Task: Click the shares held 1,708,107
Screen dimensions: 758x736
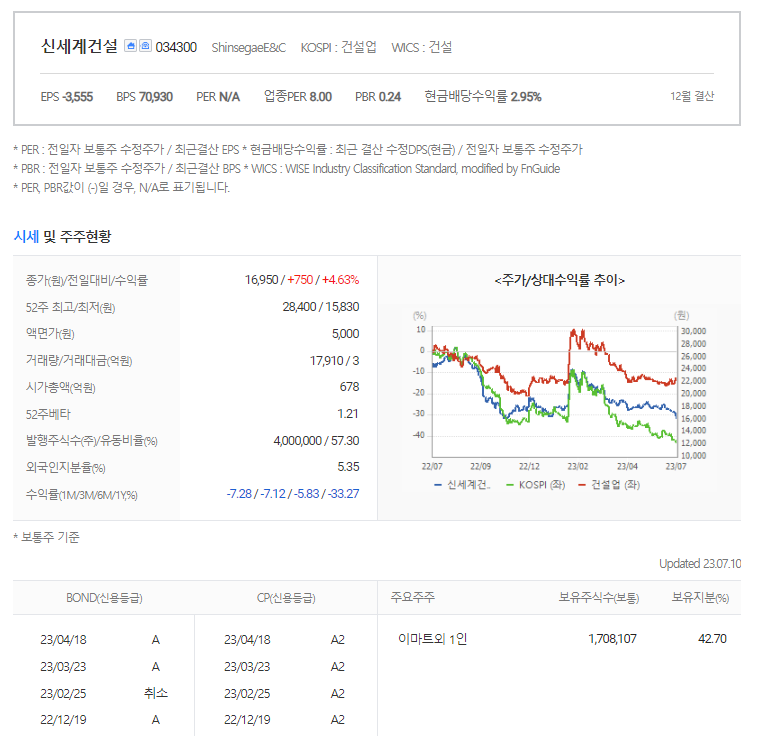Action: tap(612, 639)
